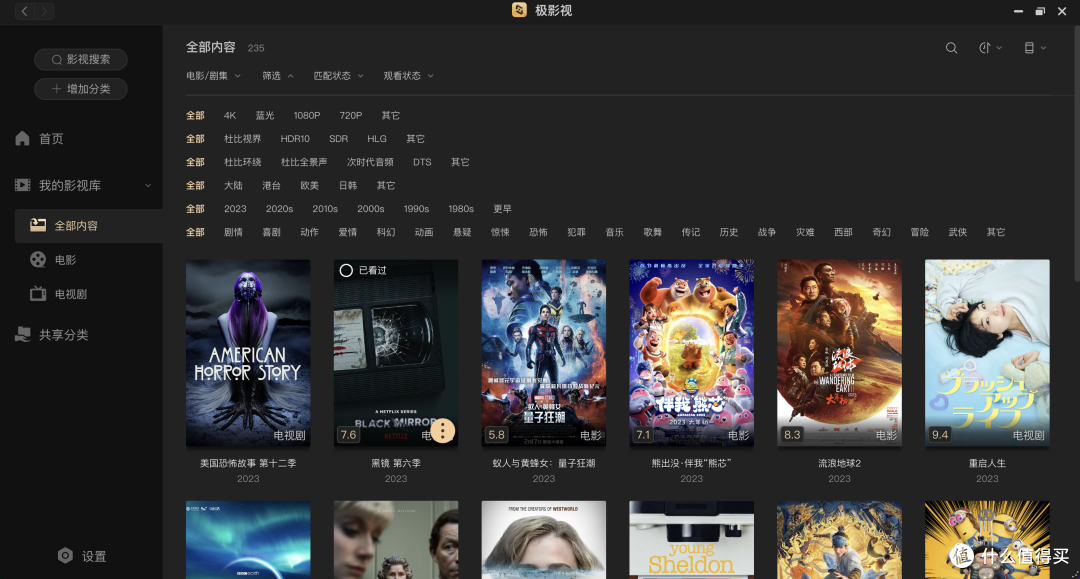Viewport: 1080px width, 579px height.
Task: Open the 匹配状态 dropdown
Action: [x=338, y=76]
